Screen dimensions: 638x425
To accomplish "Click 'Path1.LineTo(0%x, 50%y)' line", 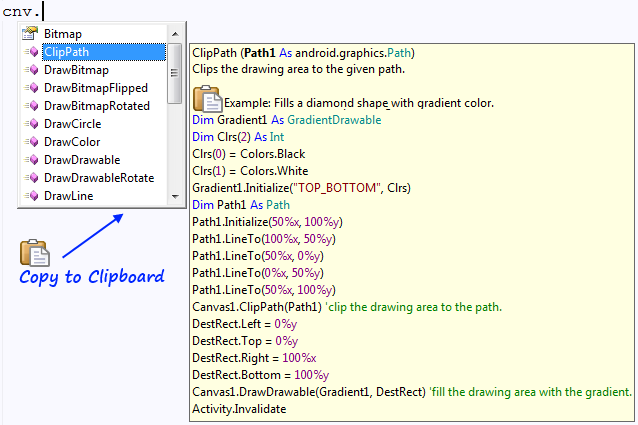I will coord(258,273).
